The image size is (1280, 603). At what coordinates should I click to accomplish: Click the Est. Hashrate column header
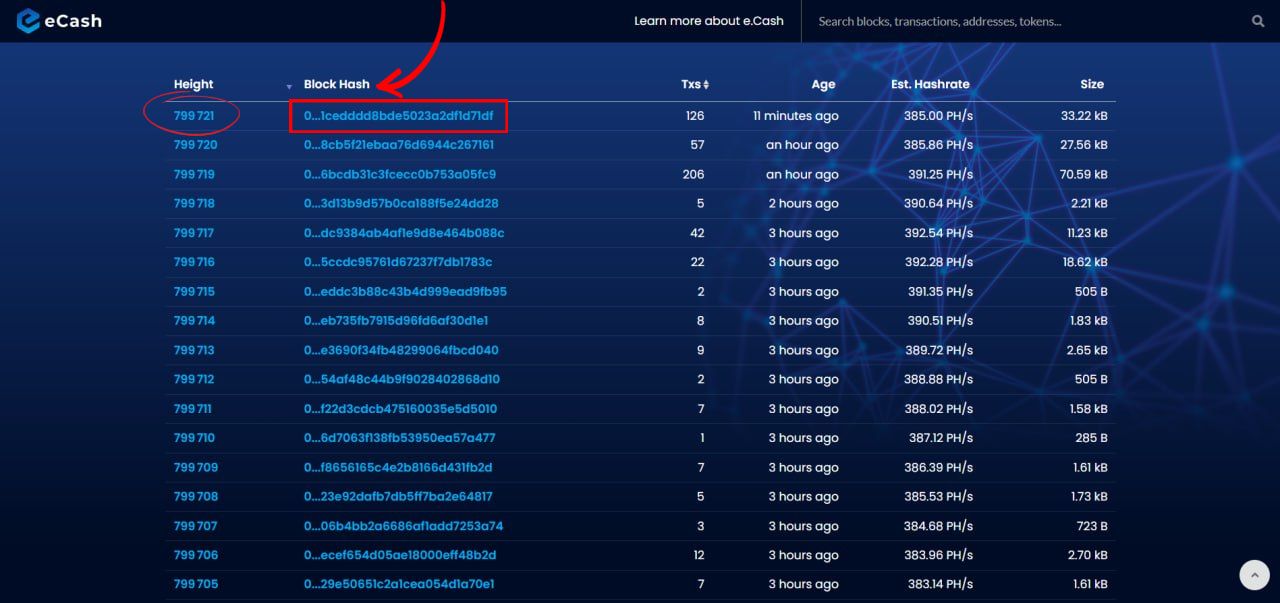point(929,85)
